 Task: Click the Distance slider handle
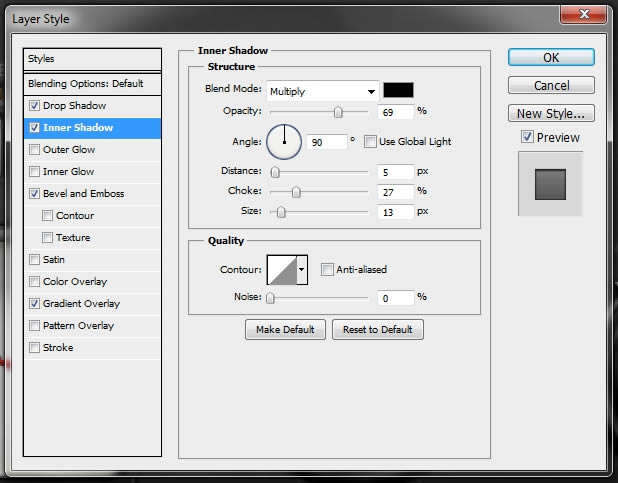click(275, 172)
